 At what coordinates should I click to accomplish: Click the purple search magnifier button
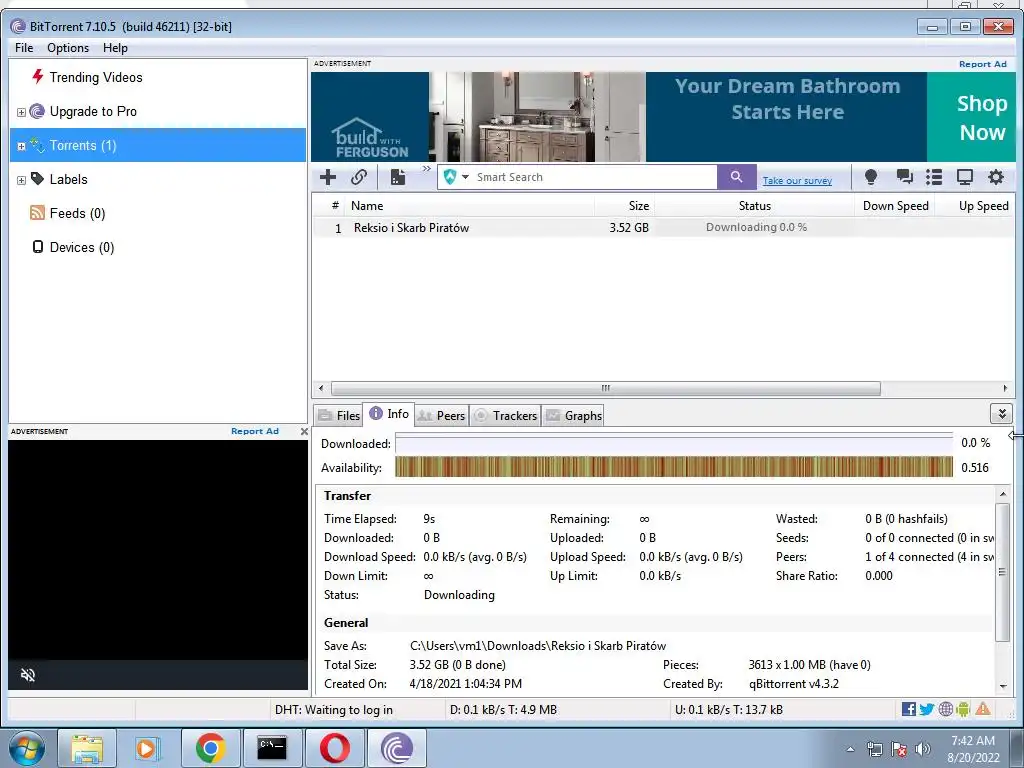click(736, 177)
